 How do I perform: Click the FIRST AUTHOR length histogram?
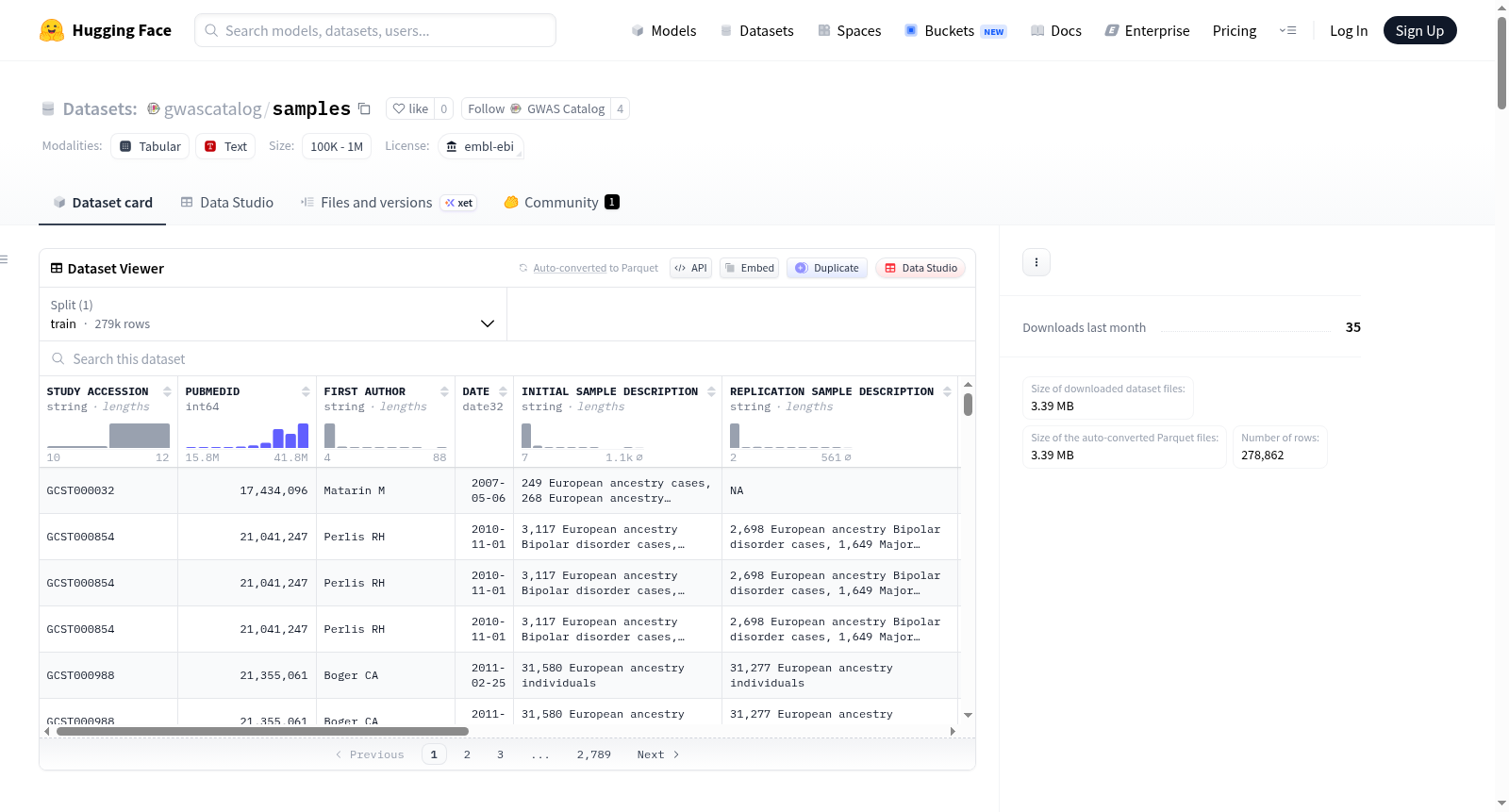coord(386,435)
